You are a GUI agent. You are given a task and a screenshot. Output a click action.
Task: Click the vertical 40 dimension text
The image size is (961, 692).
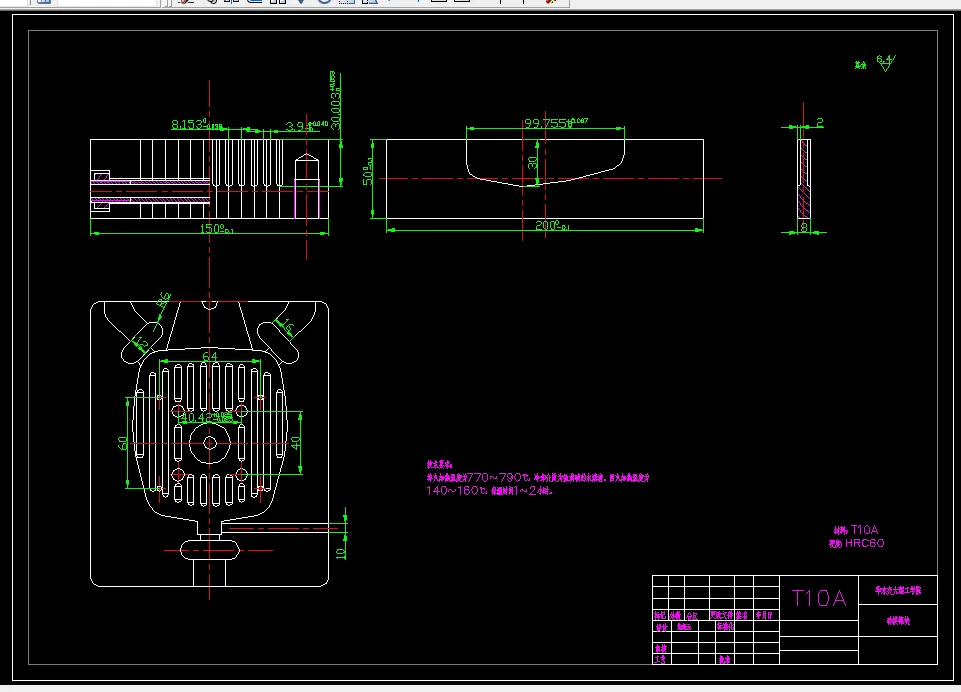click(x=296, y=443)
